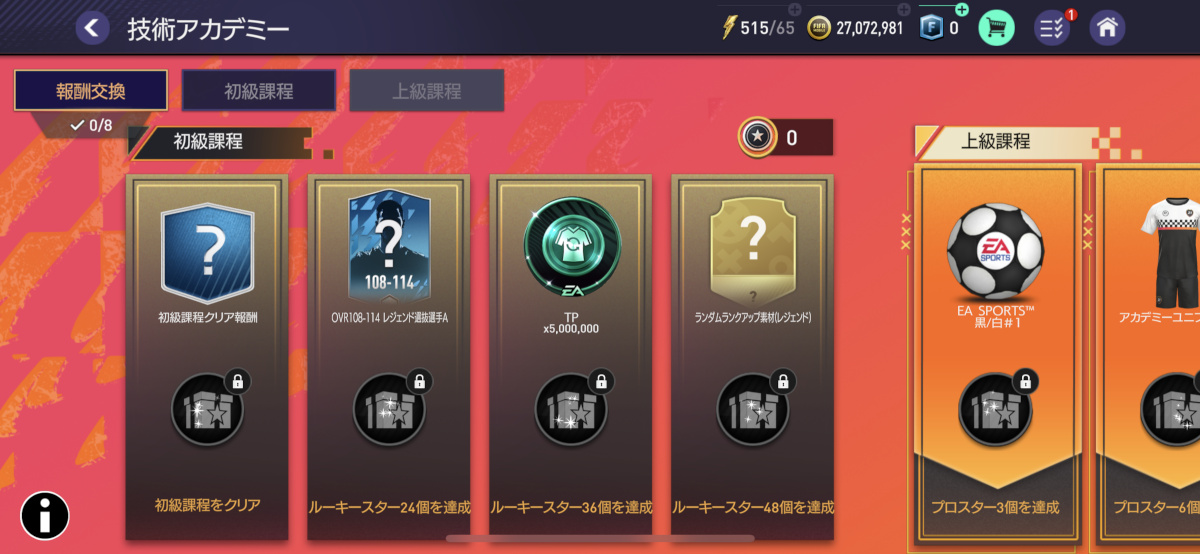
Task: Open the shop cart icon
Action: [996, 27]
